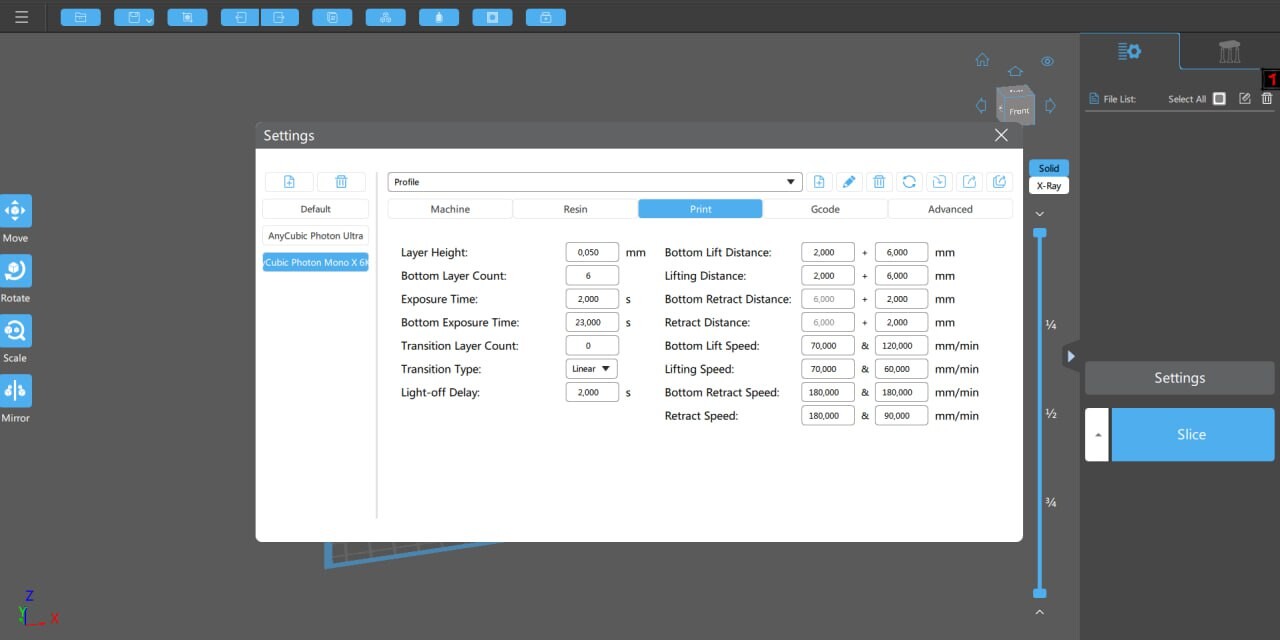1280x640 pixels.
Task: Delete selected printer with trash icon
Action: (341, 182)
